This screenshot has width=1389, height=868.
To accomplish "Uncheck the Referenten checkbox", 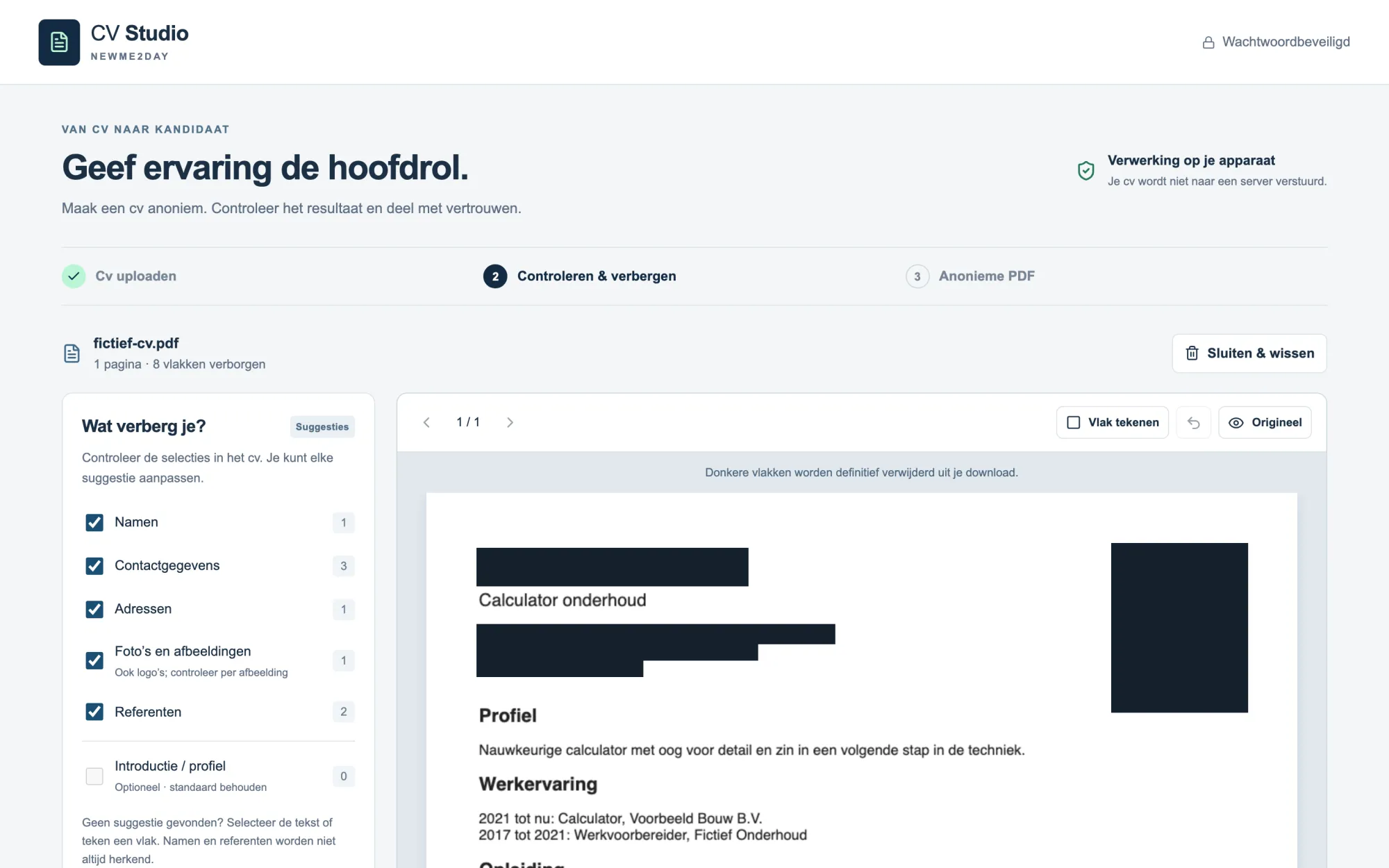I will click(x=94, y=712).
